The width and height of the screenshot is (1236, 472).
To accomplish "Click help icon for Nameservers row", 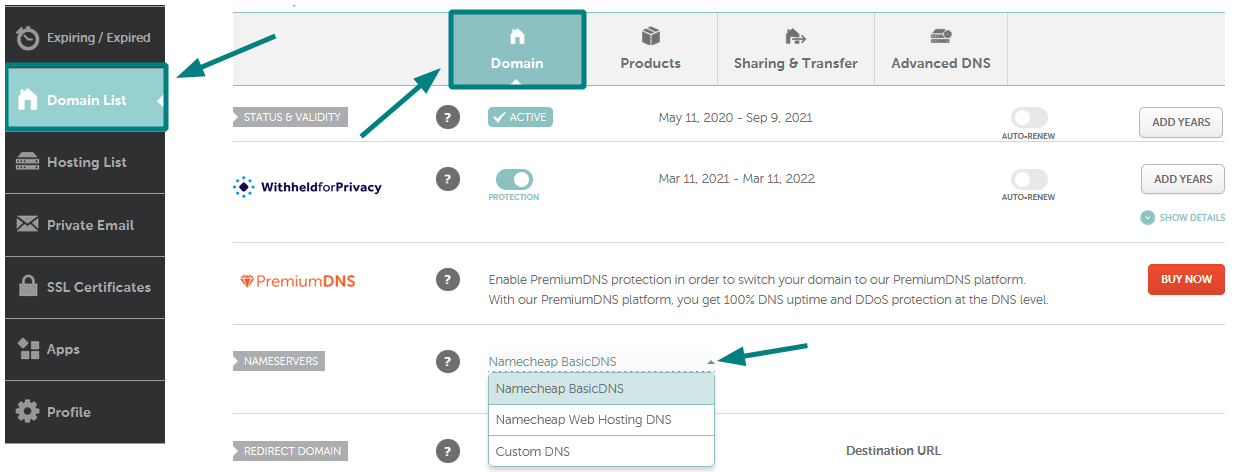I will click(448, 361).
